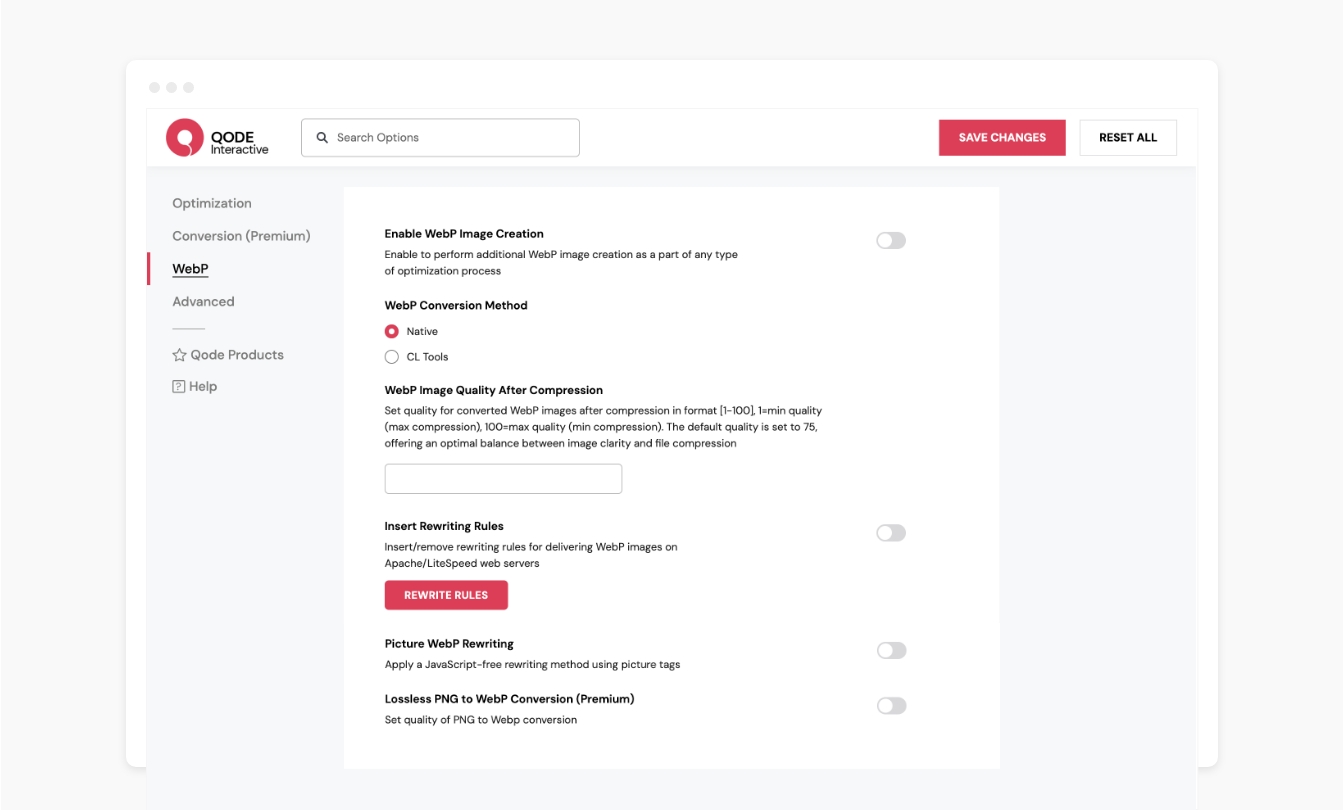Viewport: 1343px width, 810px height.
Task: Click the Qode Interactive logo icon
Action: coord(185,138)
